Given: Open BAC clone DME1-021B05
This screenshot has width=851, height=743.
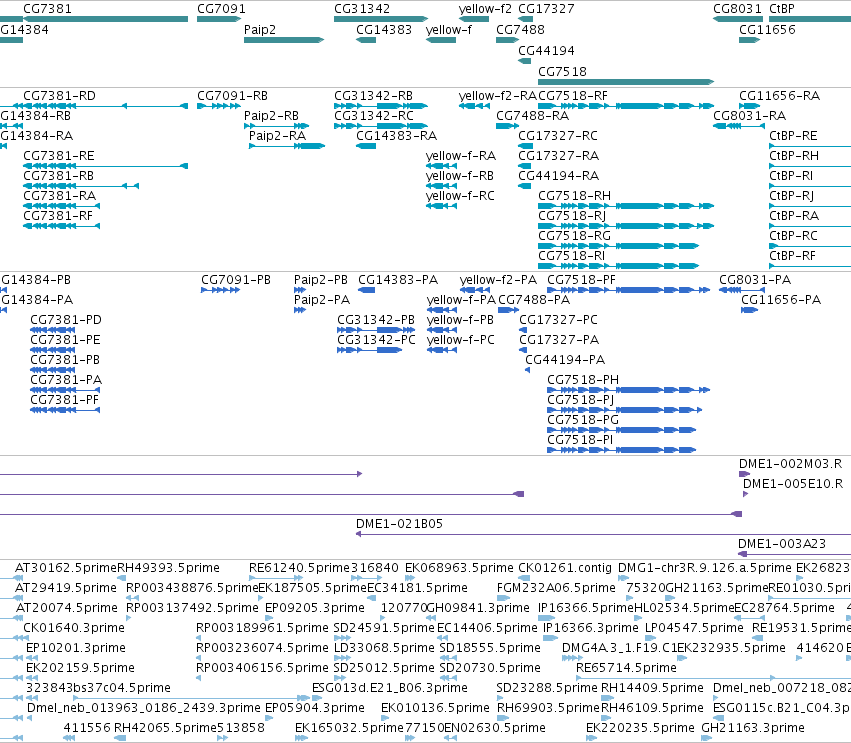Looking at the screenshot, I should pyautogui.click(x=604, y=534).
